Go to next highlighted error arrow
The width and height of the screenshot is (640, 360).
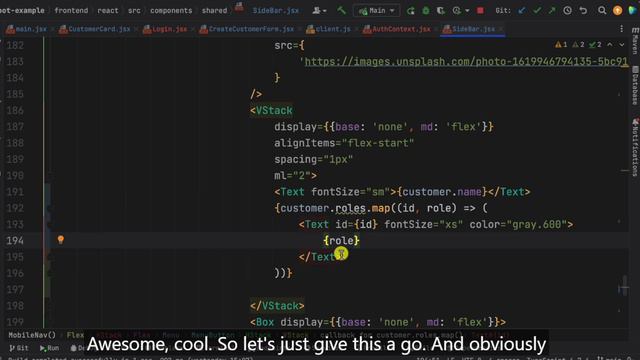(622, 44)
